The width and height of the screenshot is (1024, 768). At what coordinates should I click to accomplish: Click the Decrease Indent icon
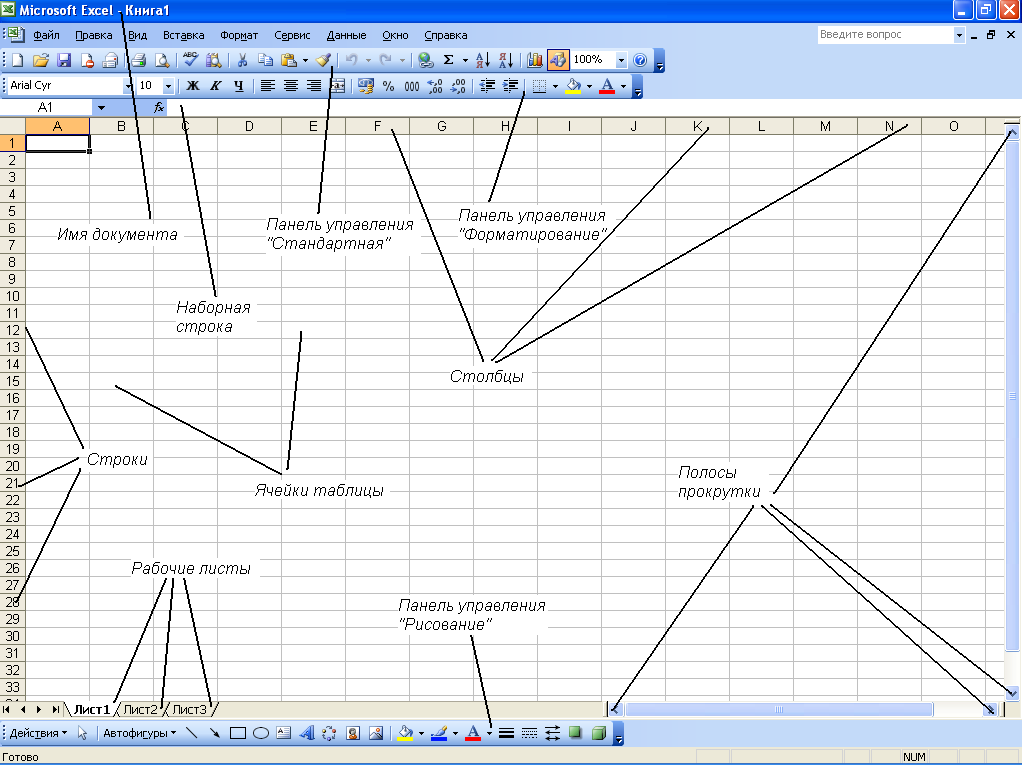(x=487, y=86)
